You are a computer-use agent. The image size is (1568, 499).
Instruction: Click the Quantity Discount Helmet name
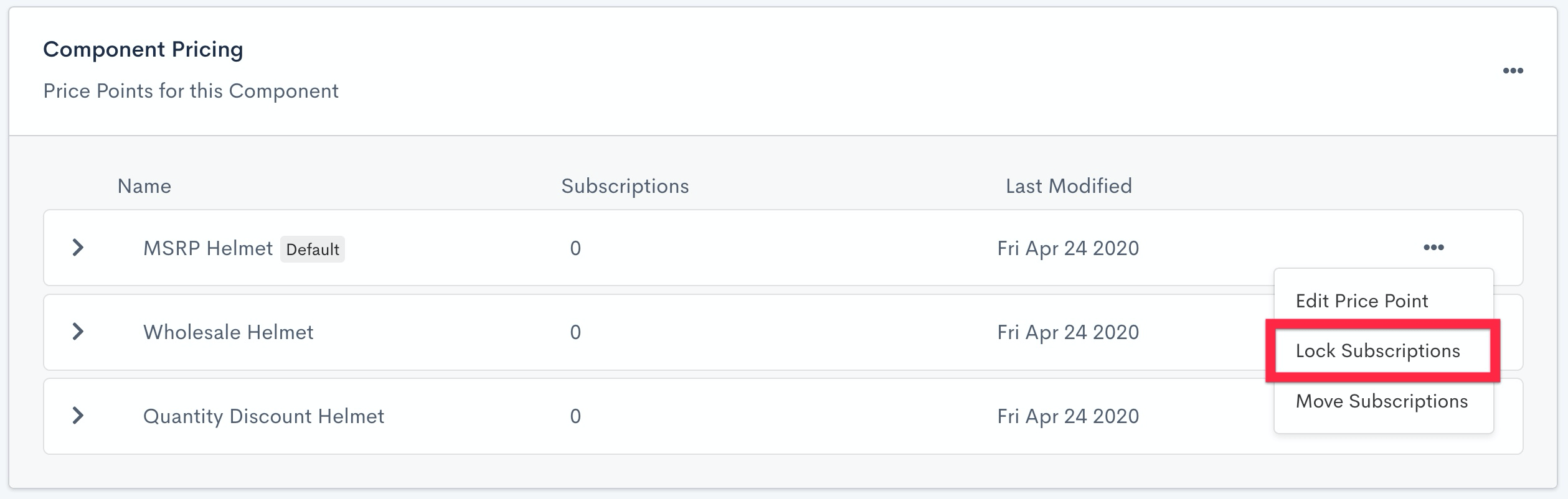[263, 416]
